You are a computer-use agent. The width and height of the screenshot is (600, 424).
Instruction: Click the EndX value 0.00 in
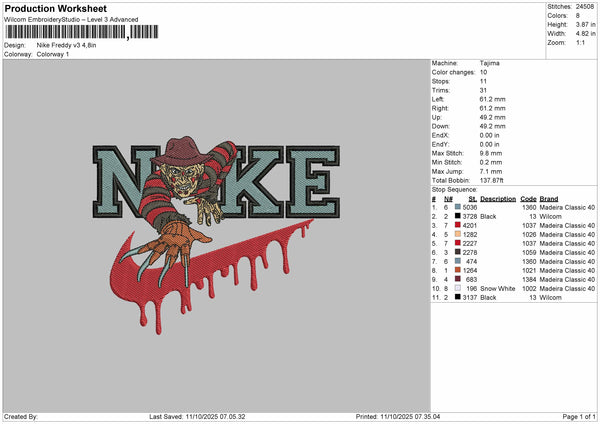pos(489,135)
